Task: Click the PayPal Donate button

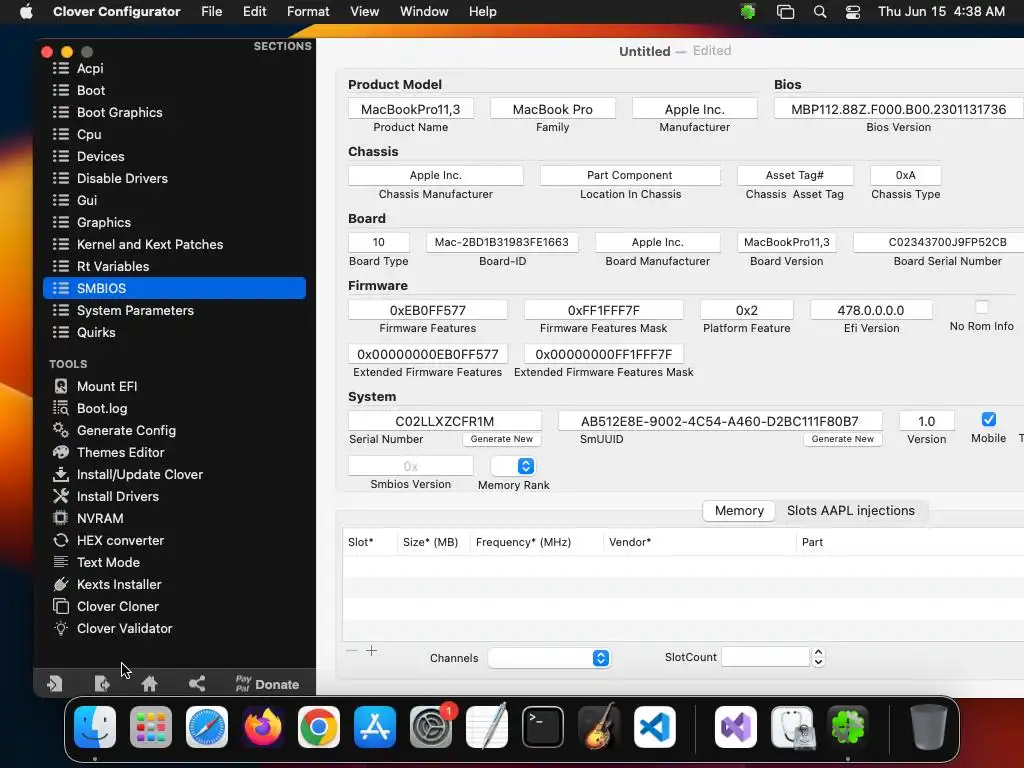Action: (x=268, y=684)
